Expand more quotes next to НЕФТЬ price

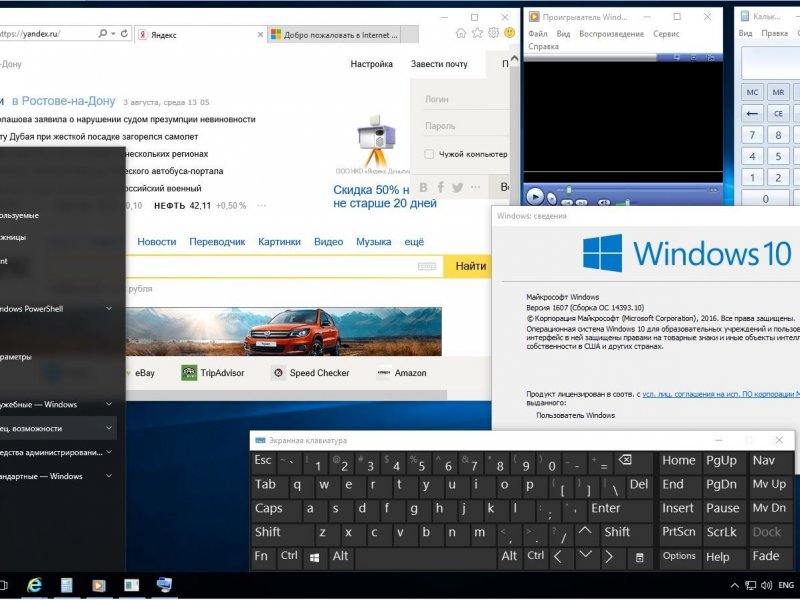(261, 206)
